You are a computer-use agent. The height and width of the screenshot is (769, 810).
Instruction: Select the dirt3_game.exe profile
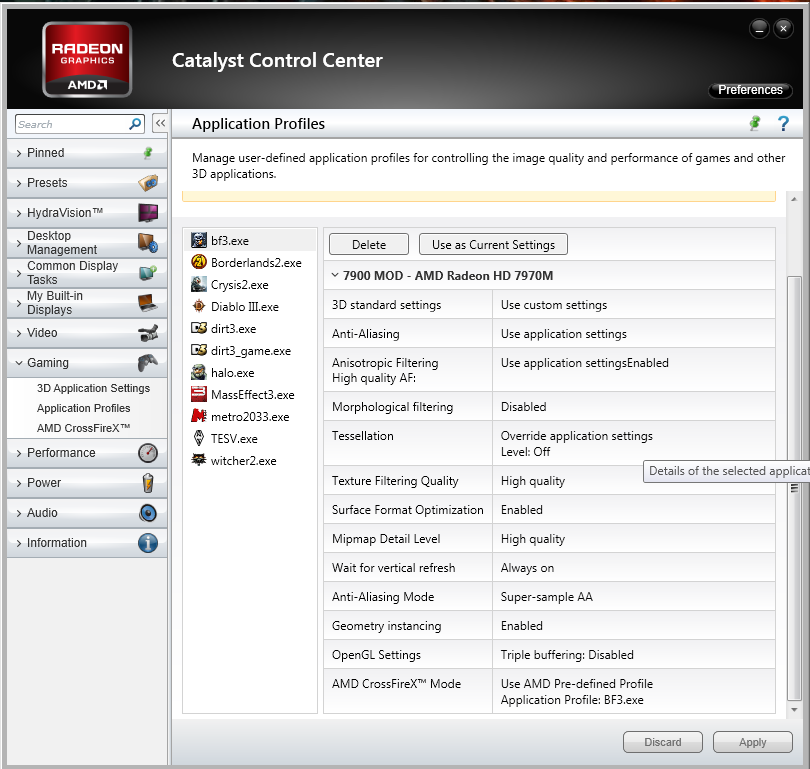pos(251,351)
